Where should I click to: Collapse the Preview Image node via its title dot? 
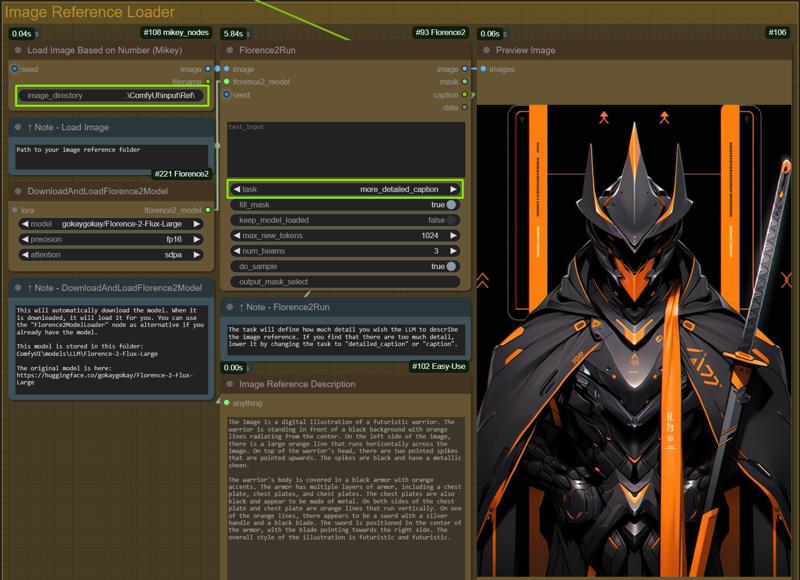tap(487, 50)
